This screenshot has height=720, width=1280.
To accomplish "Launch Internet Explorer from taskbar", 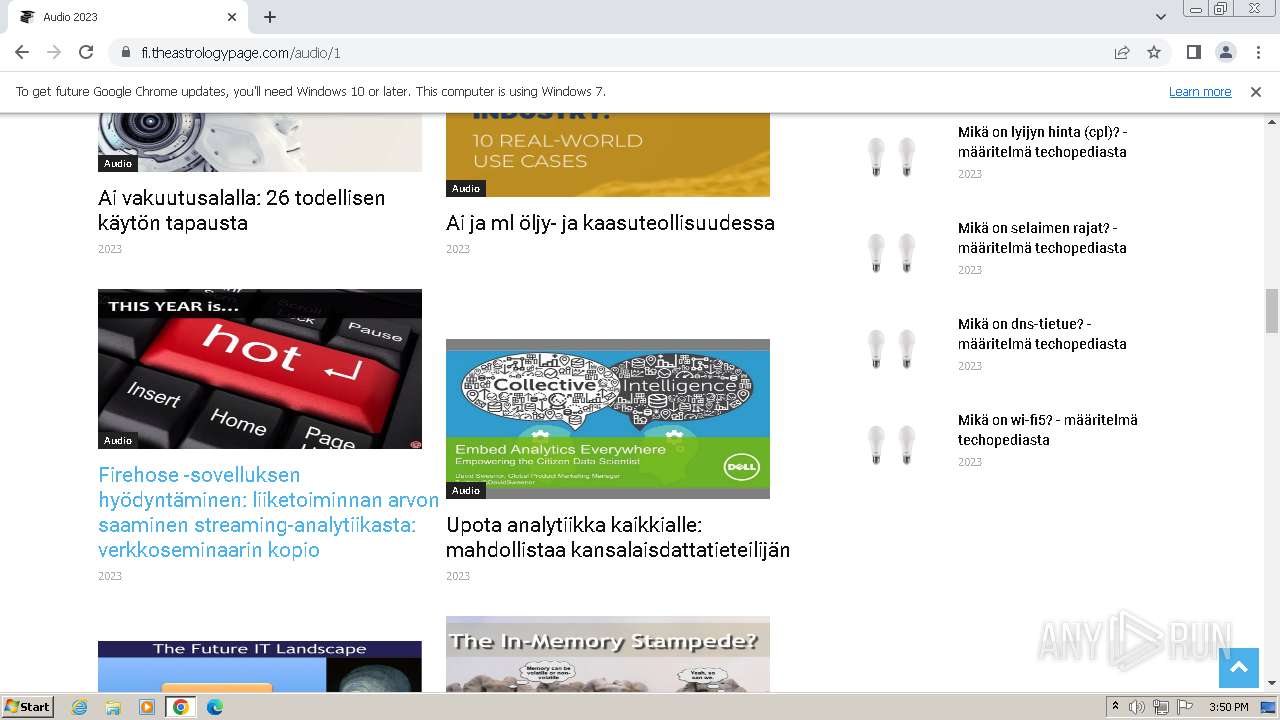I will coord(80,707).
